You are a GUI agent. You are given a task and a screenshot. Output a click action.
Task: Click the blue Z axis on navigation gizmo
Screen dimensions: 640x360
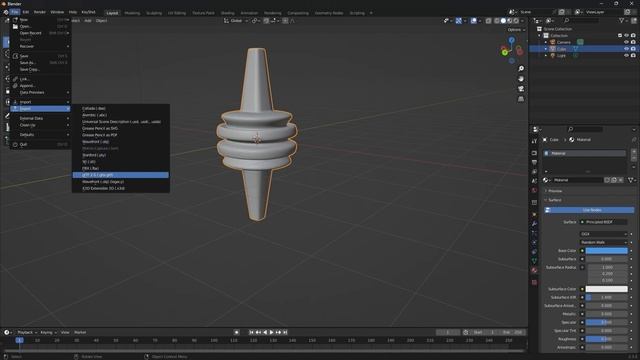pos(511,40)
